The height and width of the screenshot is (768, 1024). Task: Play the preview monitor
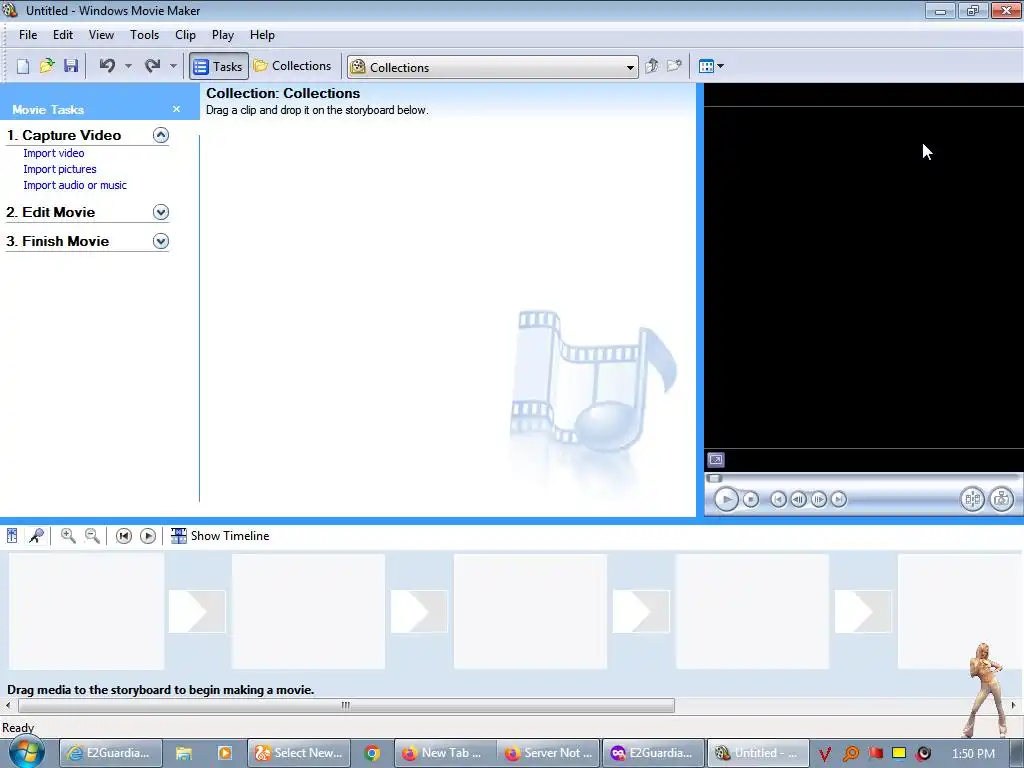pos(726,500)
